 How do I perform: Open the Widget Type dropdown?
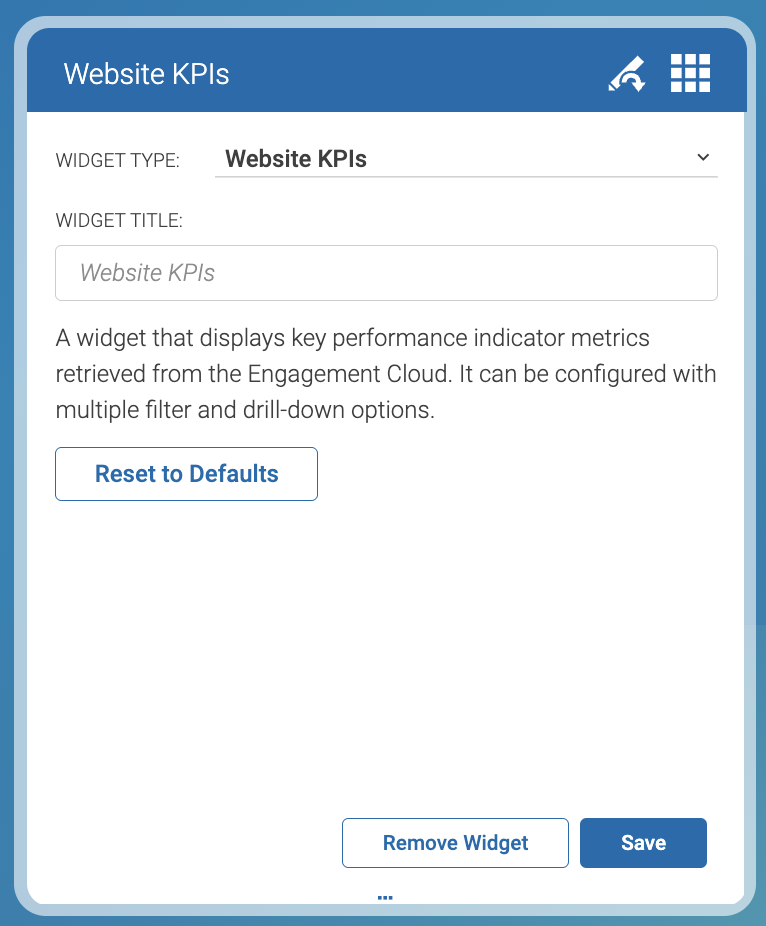(x=465, y=158)
